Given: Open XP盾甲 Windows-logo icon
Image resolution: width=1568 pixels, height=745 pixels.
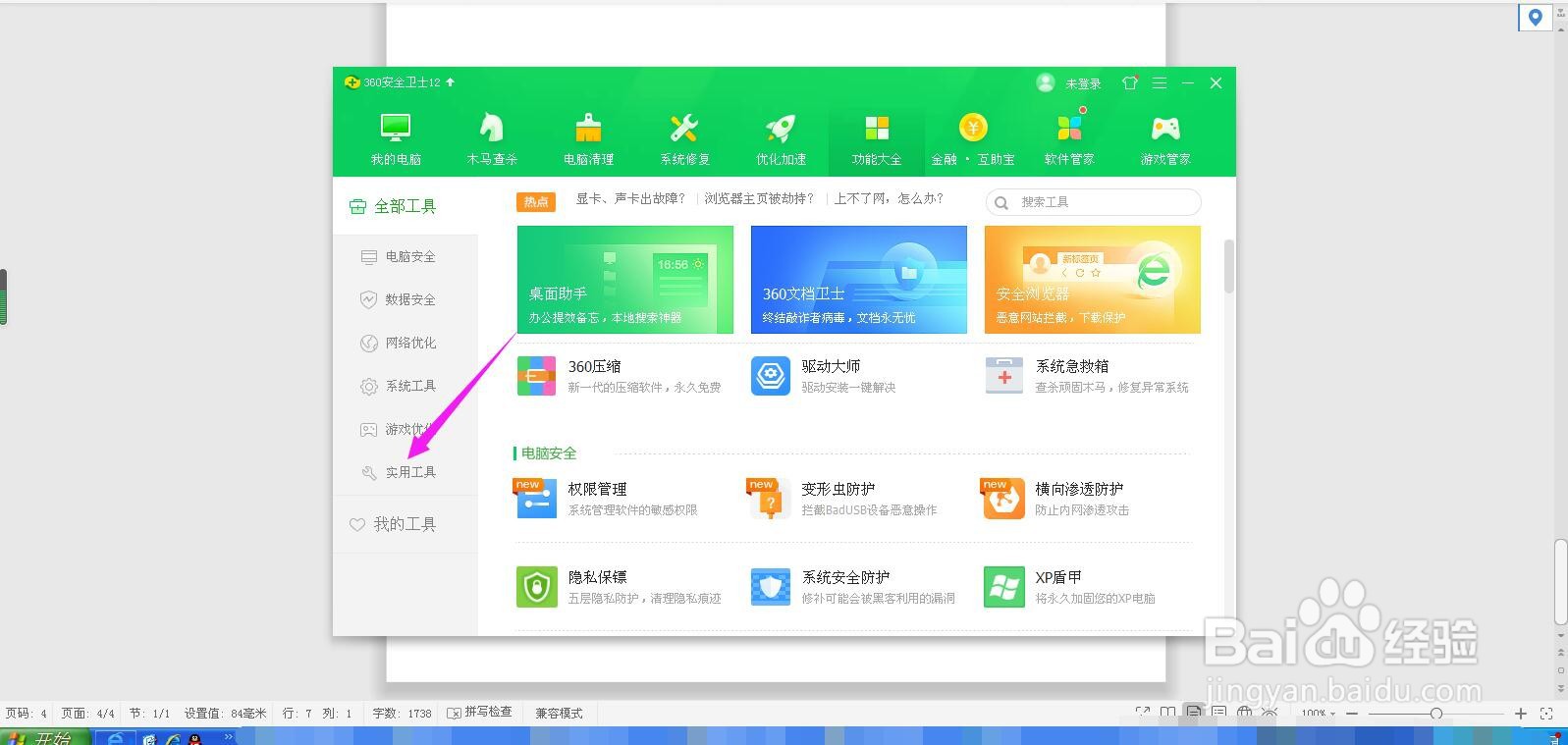Looking at the screenshot, I should tap(1004, 587).
